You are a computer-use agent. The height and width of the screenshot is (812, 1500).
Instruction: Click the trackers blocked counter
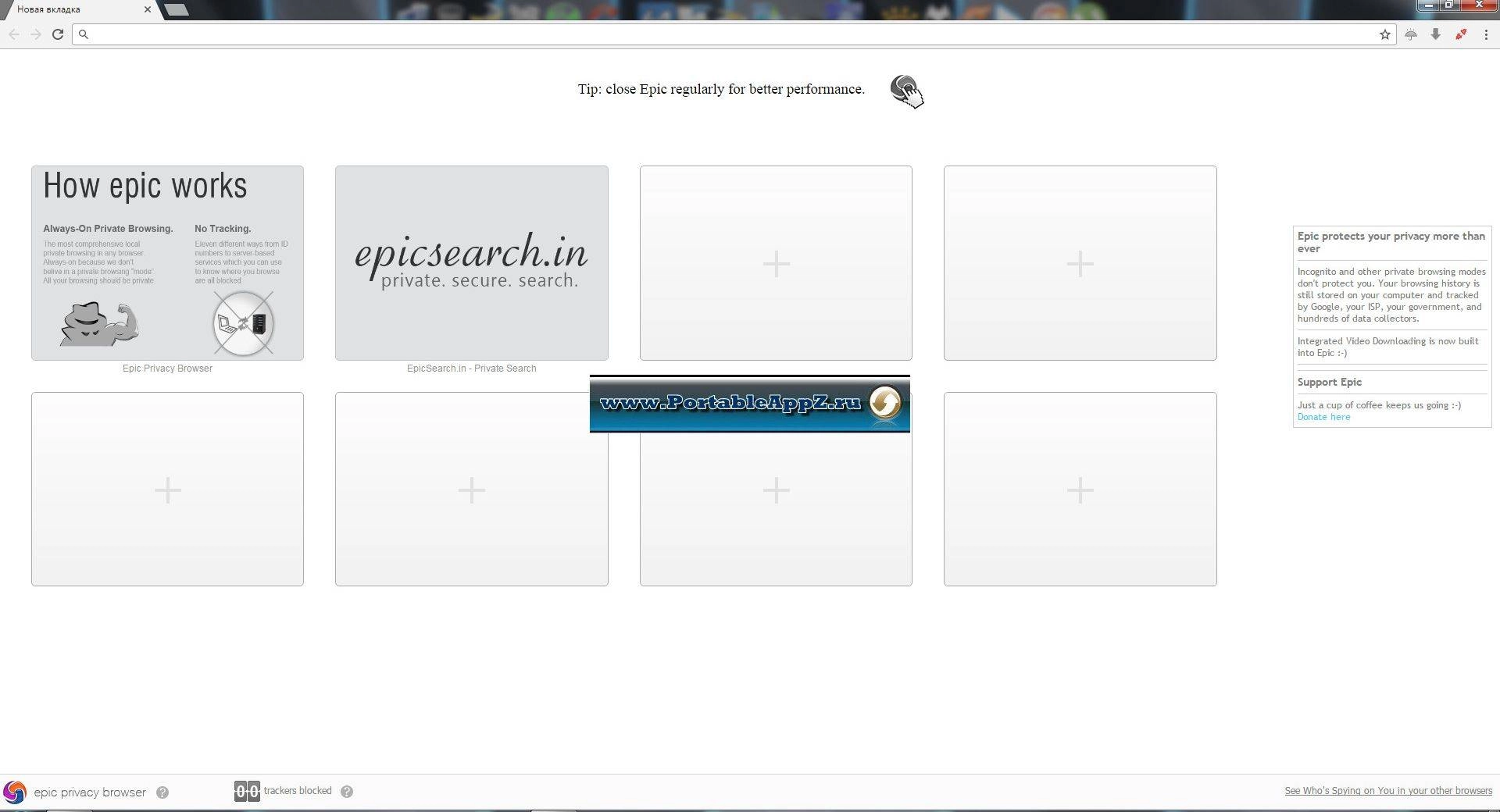click(247, 792)
